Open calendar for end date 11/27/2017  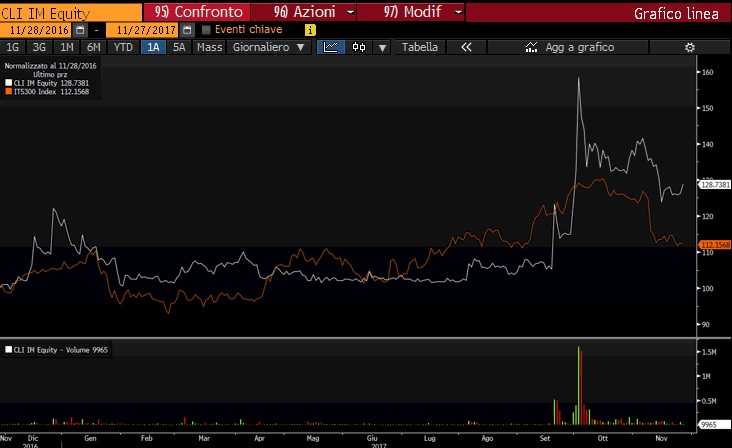coord(187,30)
